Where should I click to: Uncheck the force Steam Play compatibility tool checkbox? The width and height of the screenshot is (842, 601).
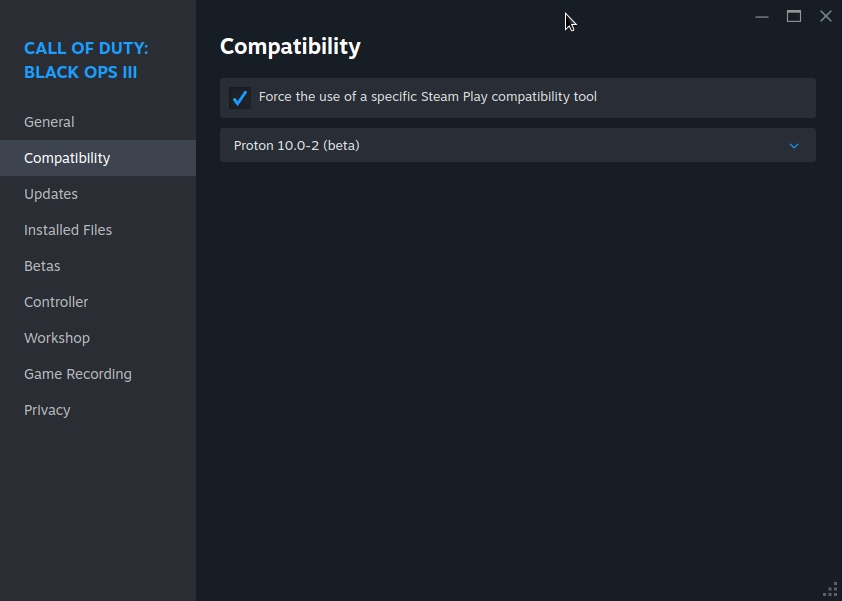click(239, 98)
